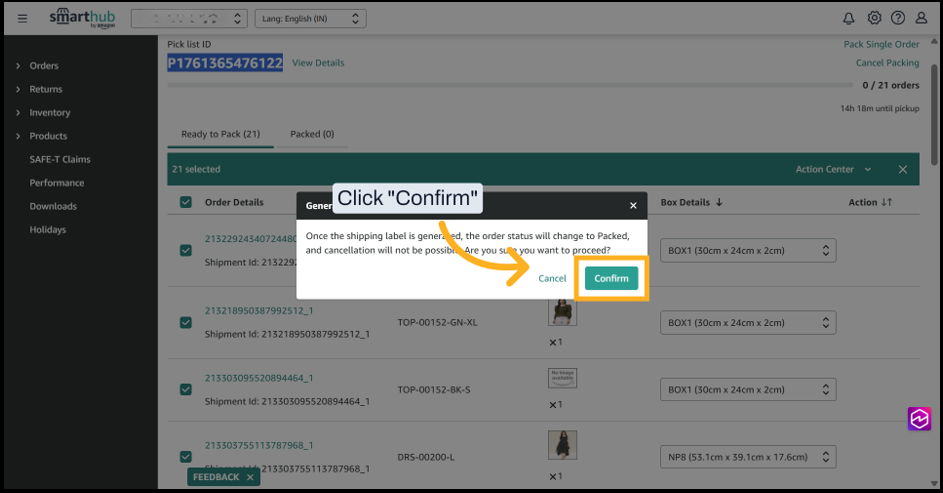
Task: Open the settings gear icon
Action: pyautogui.click(x=874, y=18)
